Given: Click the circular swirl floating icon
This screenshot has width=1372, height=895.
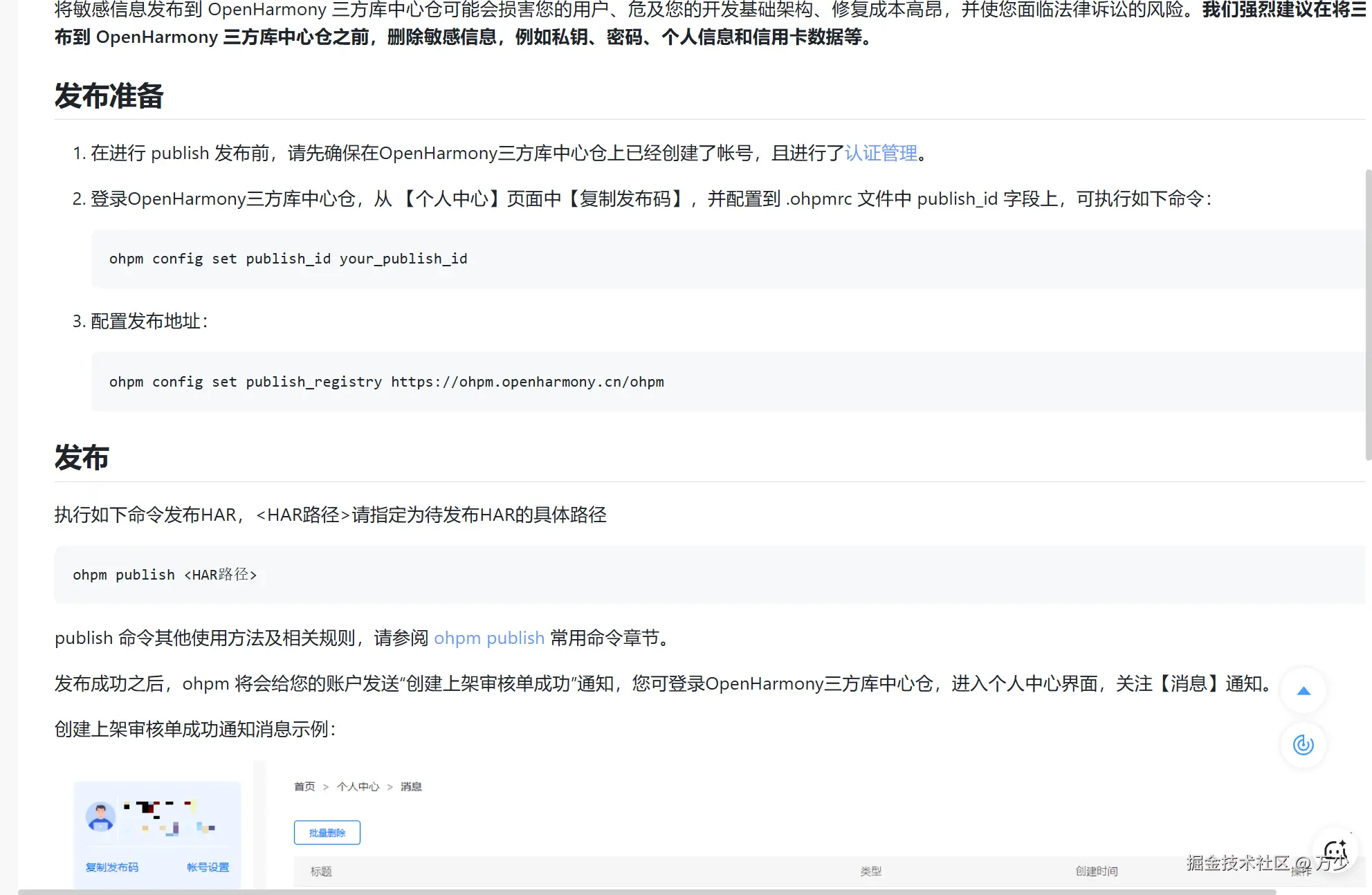Looking at the screenshot, I should (x=1304, y=745).
